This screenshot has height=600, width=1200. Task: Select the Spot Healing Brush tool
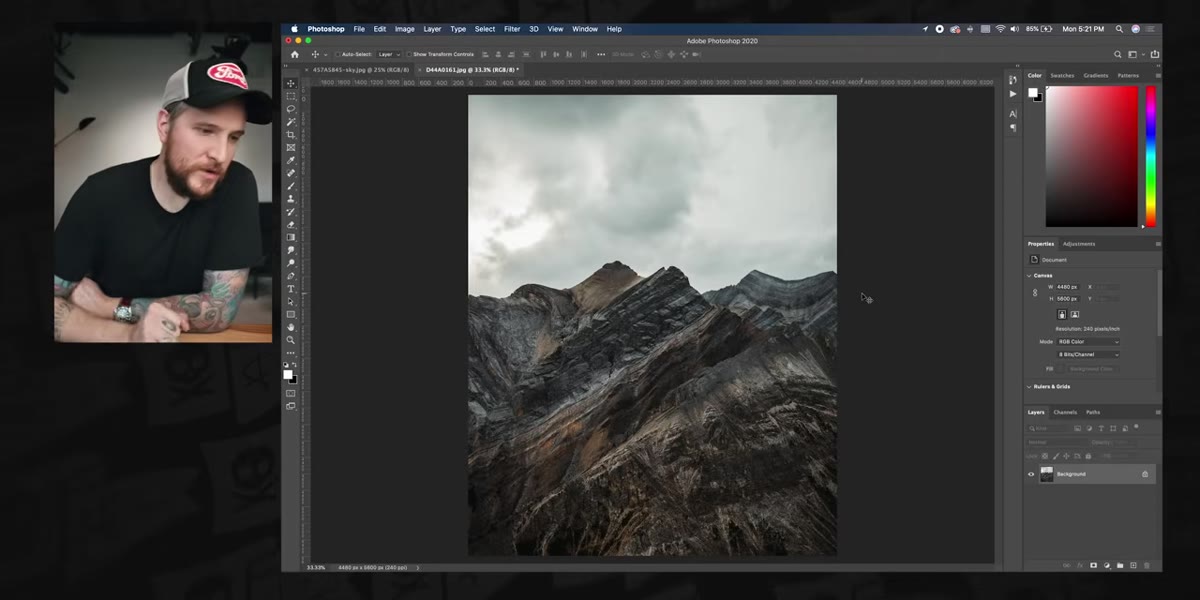[291, 173]
